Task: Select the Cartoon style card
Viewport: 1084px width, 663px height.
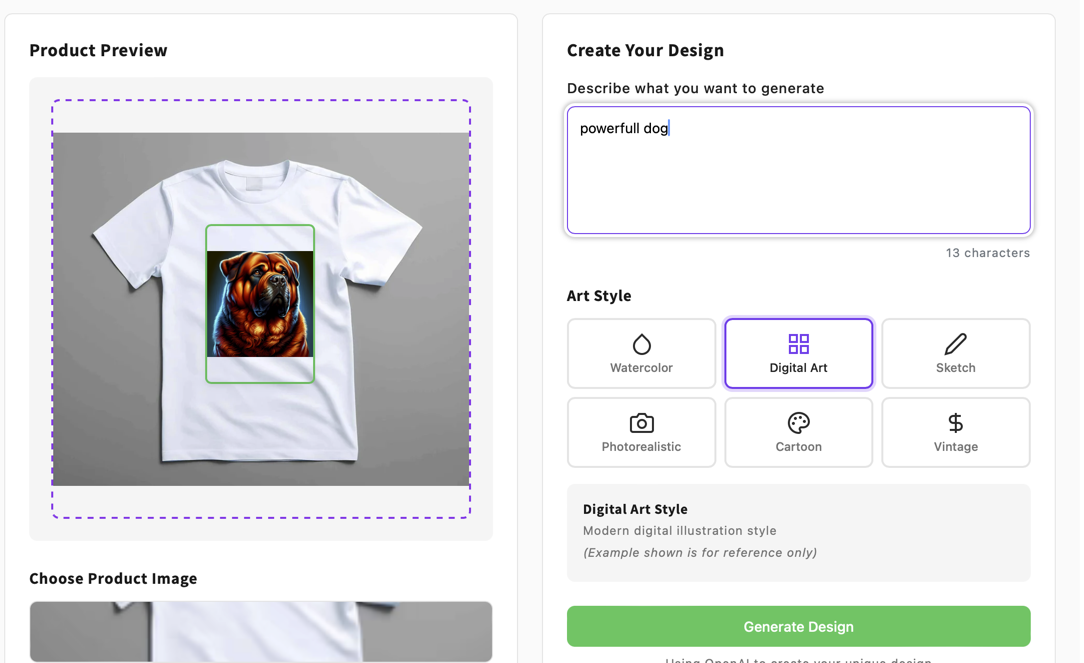Action: (798, 432)
